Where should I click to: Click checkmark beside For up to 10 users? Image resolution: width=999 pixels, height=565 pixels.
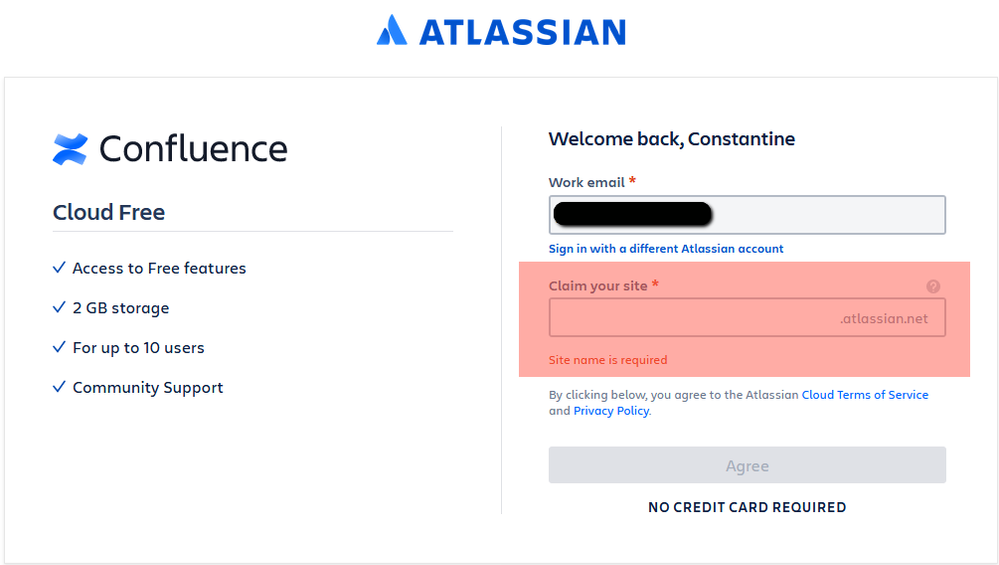[59, 348]
